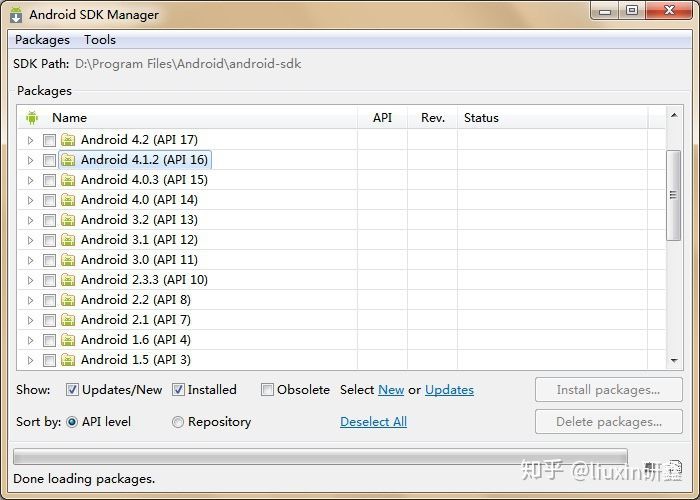
Task: Check the Android 4.0 (API 14) checkbox
Action: [x=49, y=200]
